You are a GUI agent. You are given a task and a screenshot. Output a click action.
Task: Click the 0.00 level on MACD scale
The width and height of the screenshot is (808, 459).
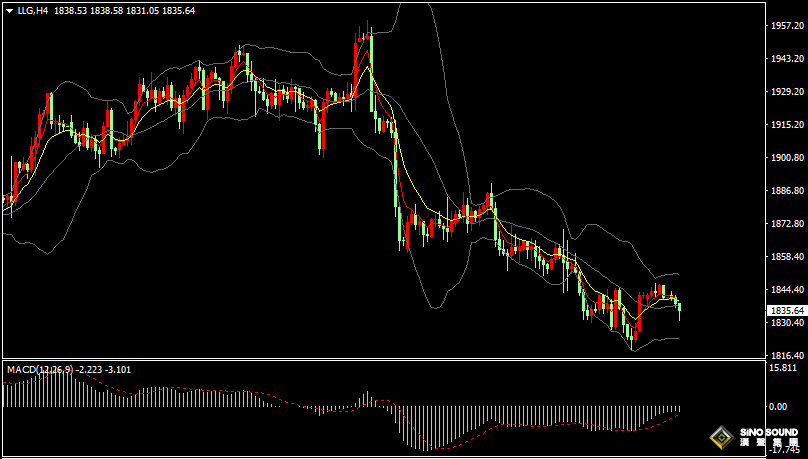[778, 406]
